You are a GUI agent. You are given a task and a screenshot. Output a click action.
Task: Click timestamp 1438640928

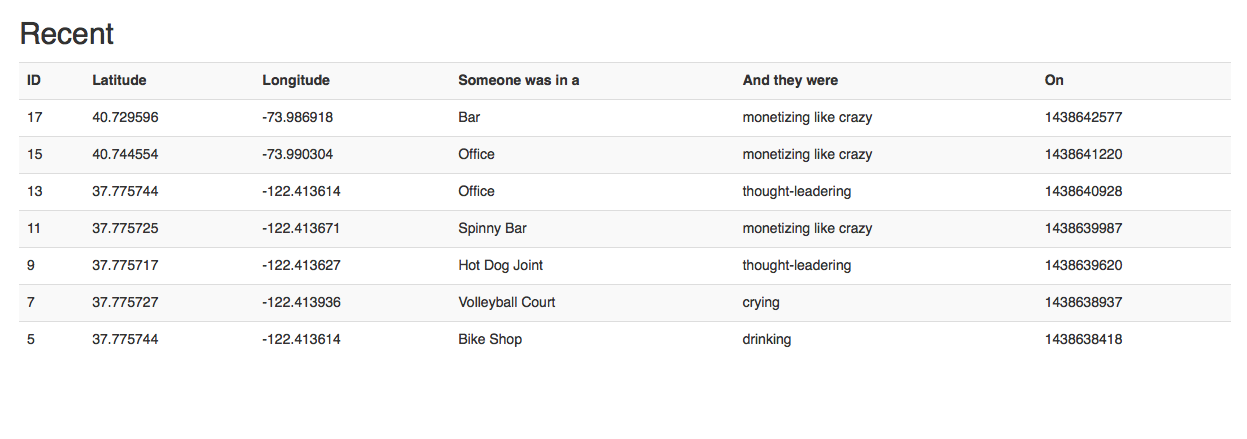[x=1084, y=191]
